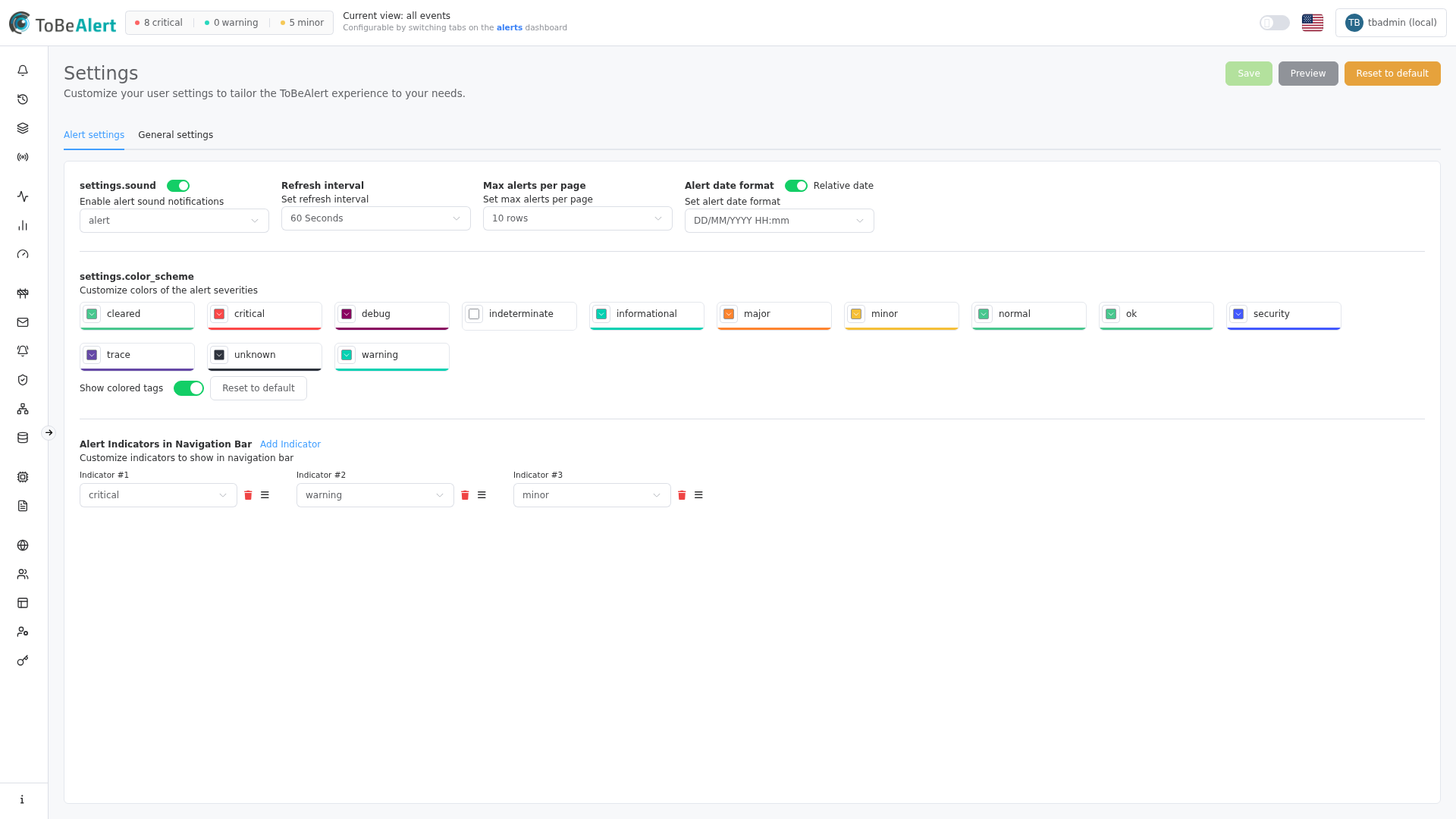Click the Save button
Screen dimensions: 1456x819
click(x=1249, y=74)
